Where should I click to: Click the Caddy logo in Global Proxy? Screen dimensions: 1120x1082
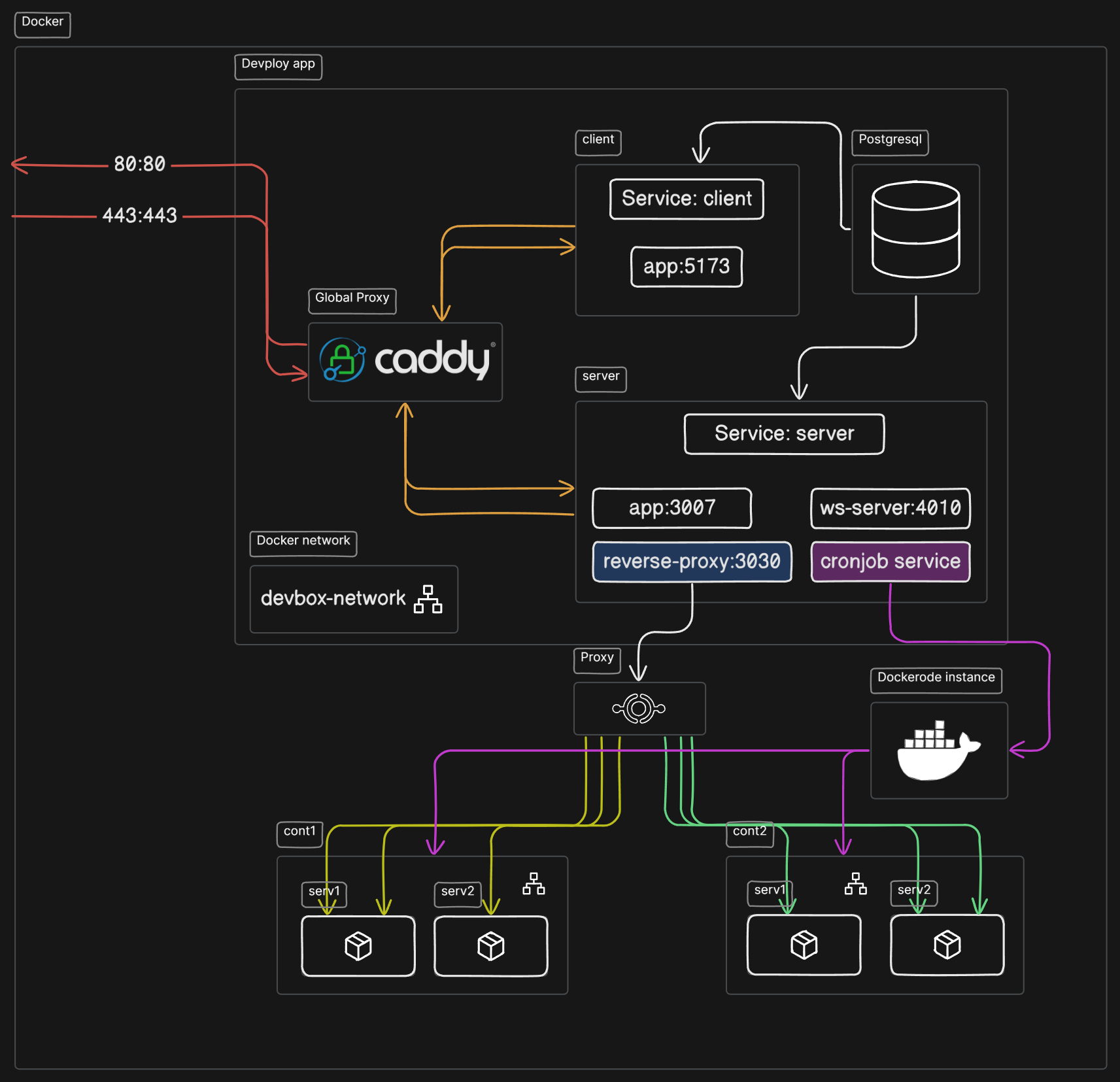tap(405, 360)
